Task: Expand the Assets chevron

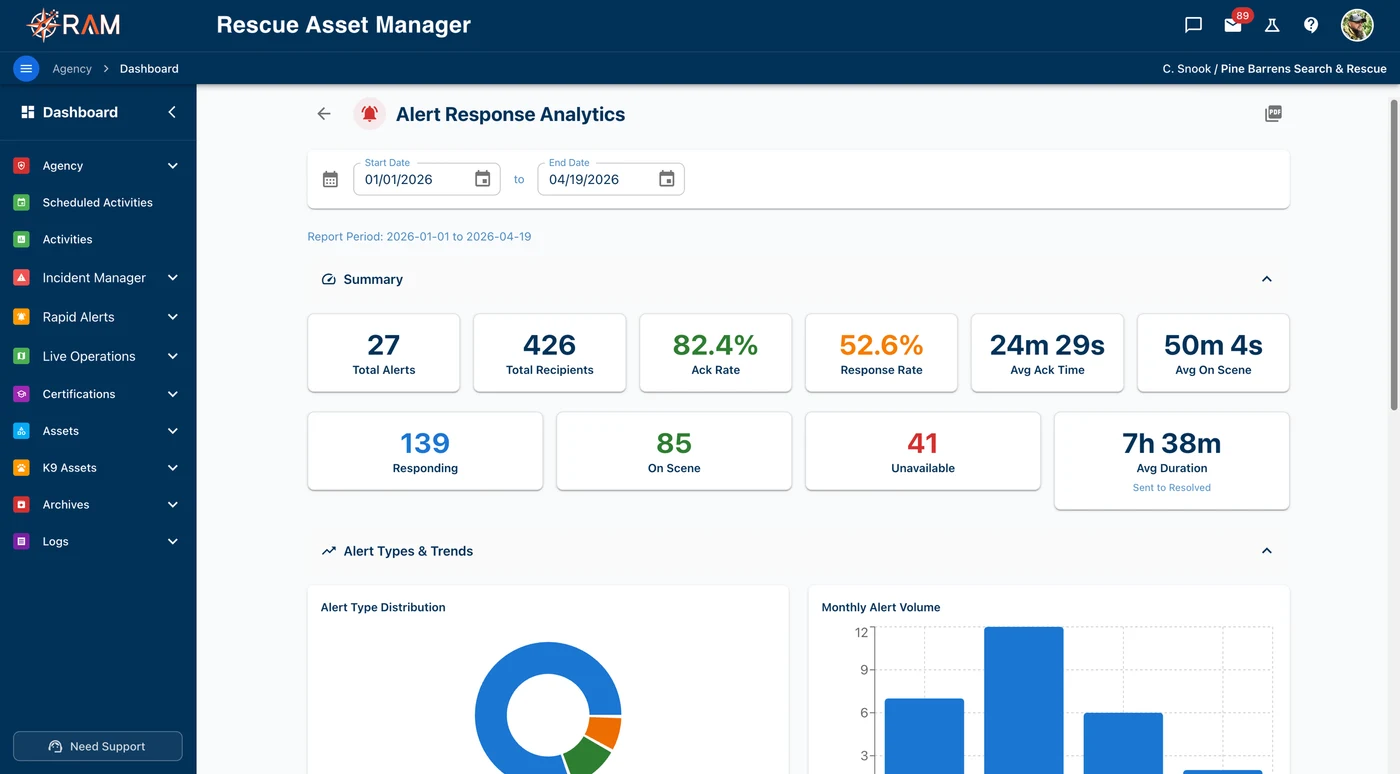Action: tap(172, 431)
